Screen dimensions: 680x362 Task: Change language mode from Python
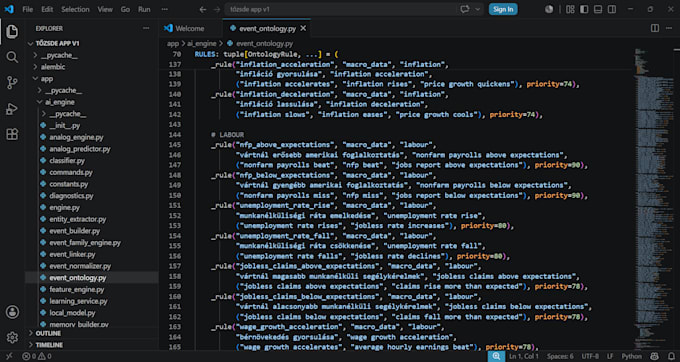631,356
